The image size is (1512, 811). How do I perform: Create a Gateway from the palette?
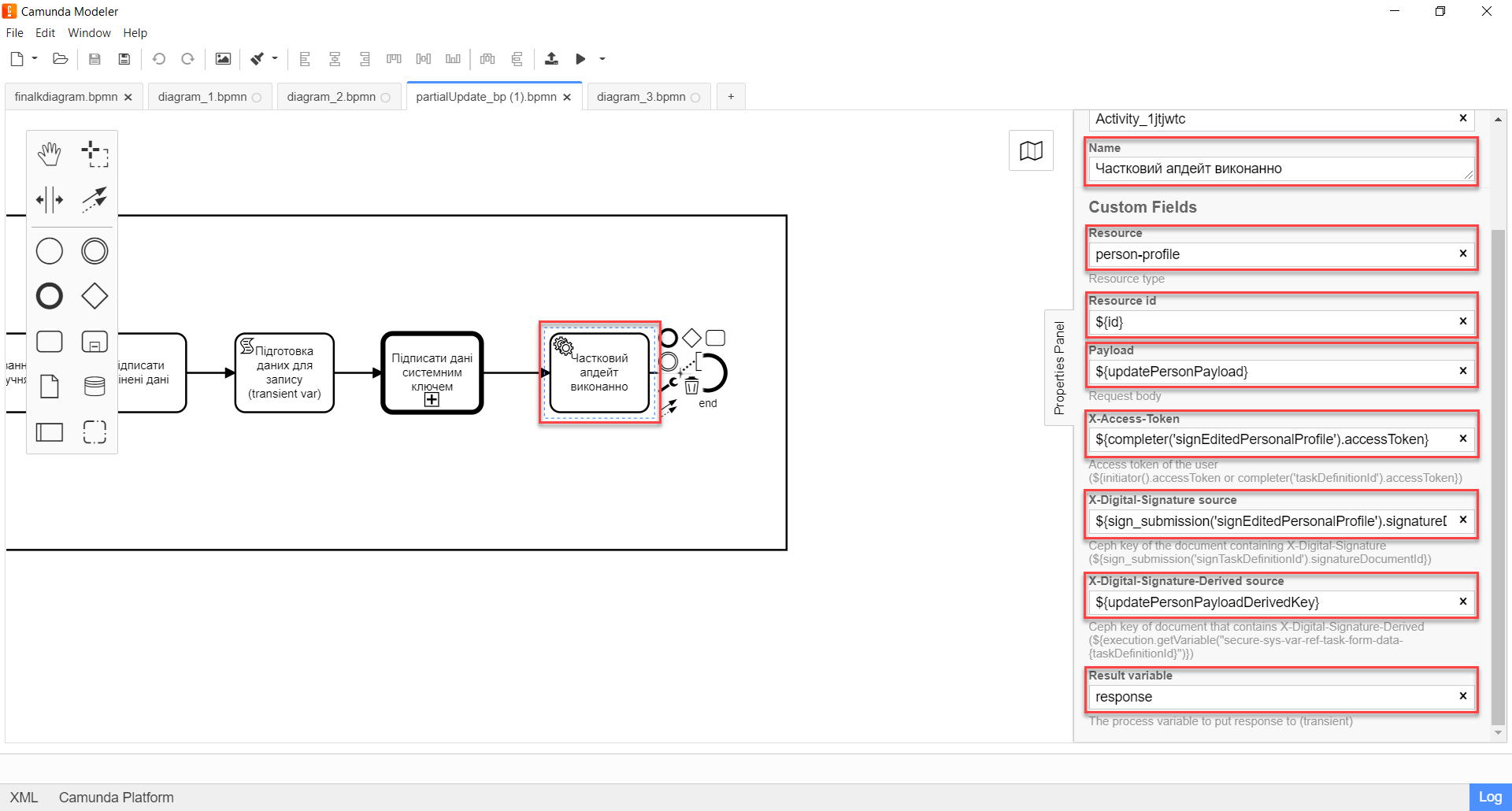tap(94, 296)
